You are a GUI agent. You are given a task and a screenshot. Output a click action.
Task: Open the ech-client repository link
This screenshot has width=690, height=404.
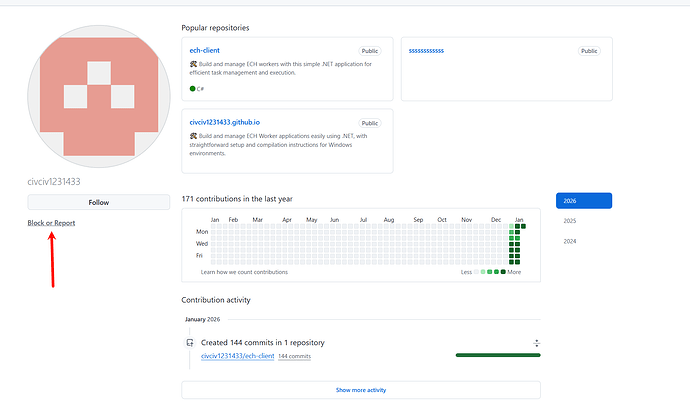tap(204, 51)
